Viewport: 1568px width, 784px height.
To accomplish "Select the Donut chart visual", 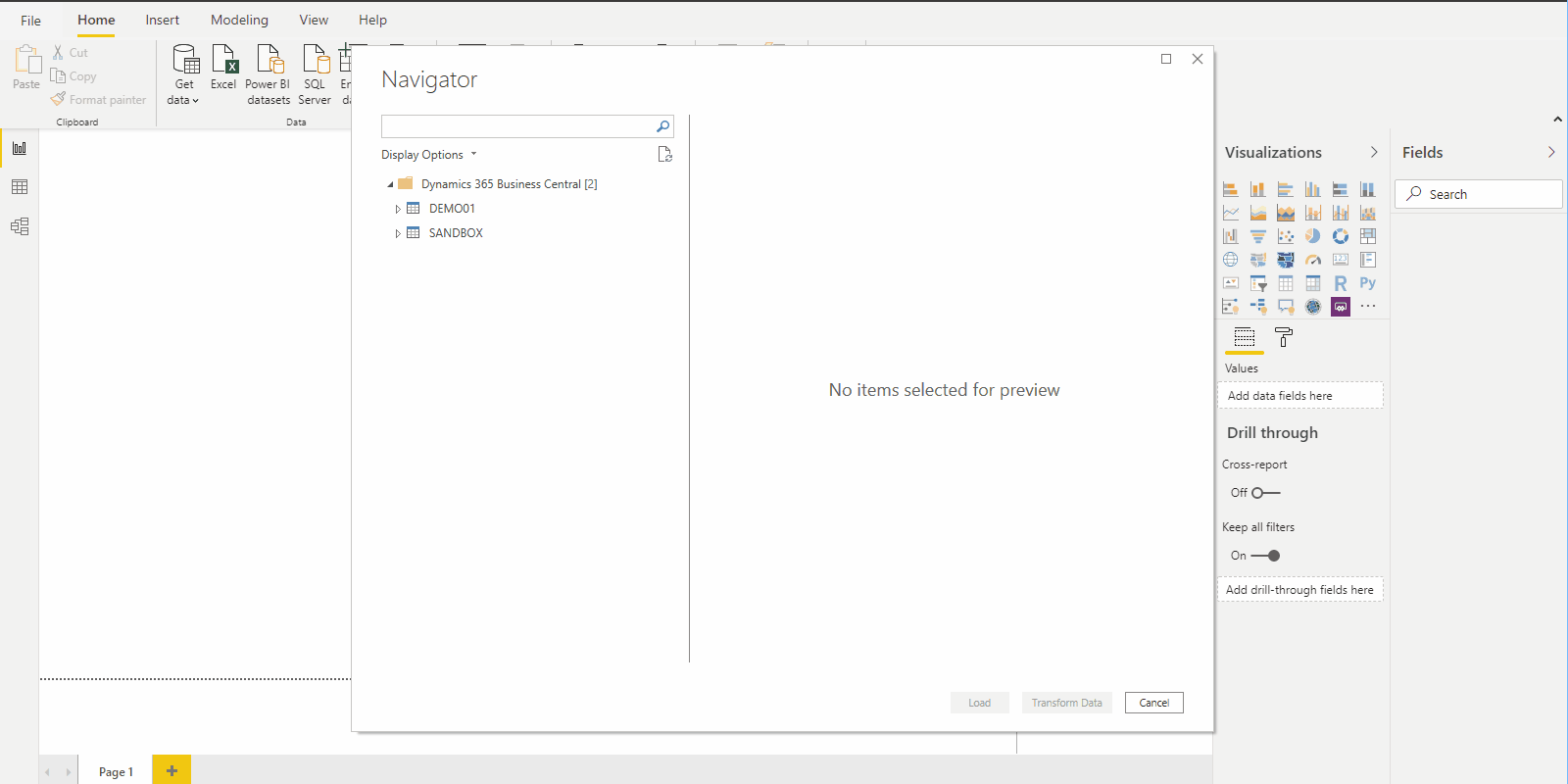I will (x=1341, y=236).
